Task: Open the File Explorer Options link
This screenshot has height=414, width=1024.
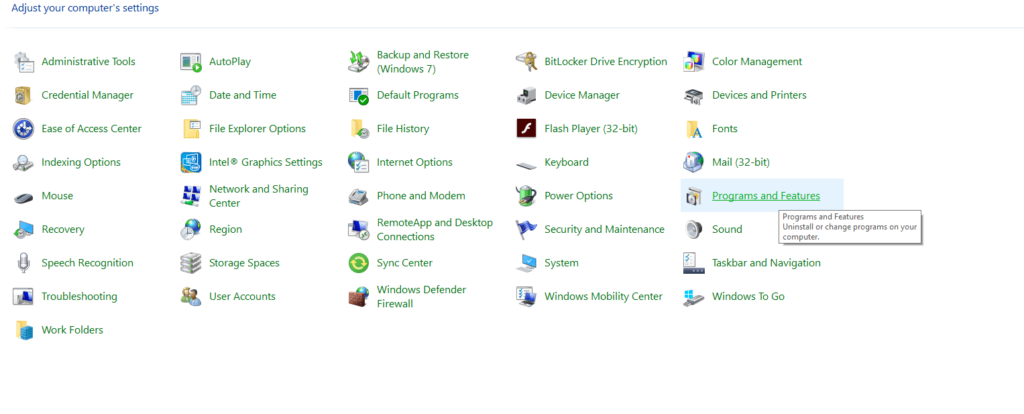Action: [257, 129]
